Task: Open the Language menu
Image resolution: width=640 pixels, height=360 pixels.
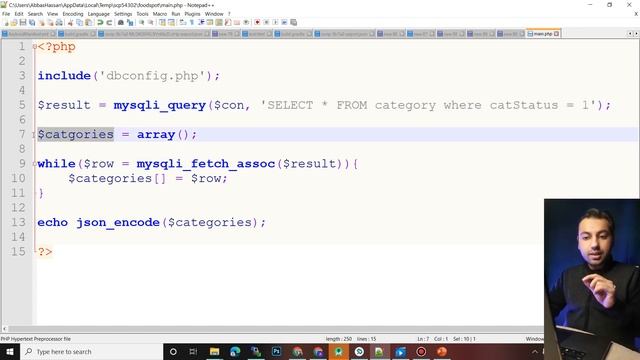Action: [x=98, y=14]
